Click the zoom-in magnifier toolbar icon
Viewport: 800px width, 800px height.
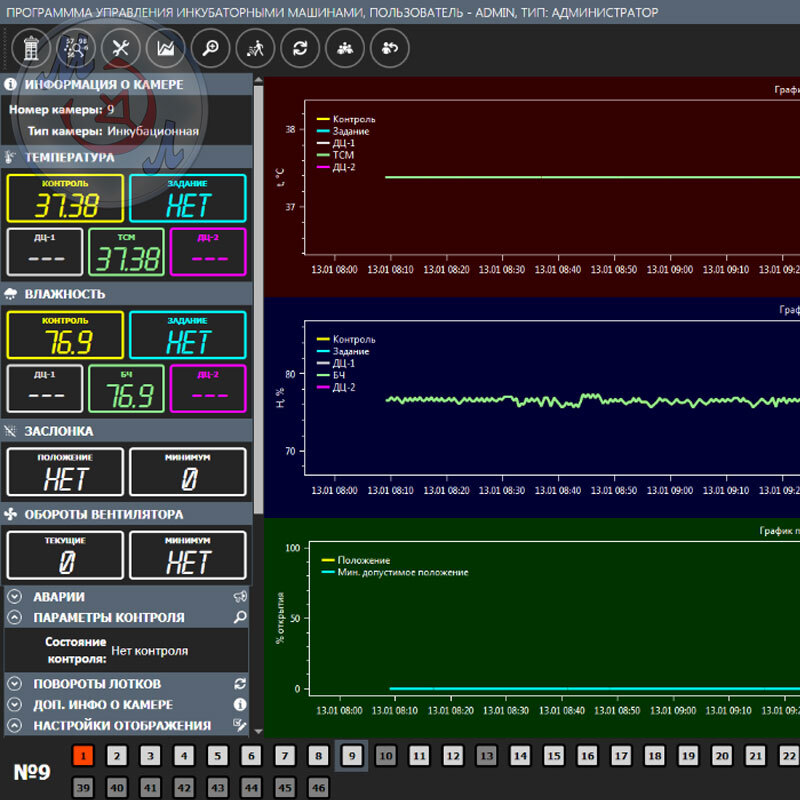[x=211, y=48]
